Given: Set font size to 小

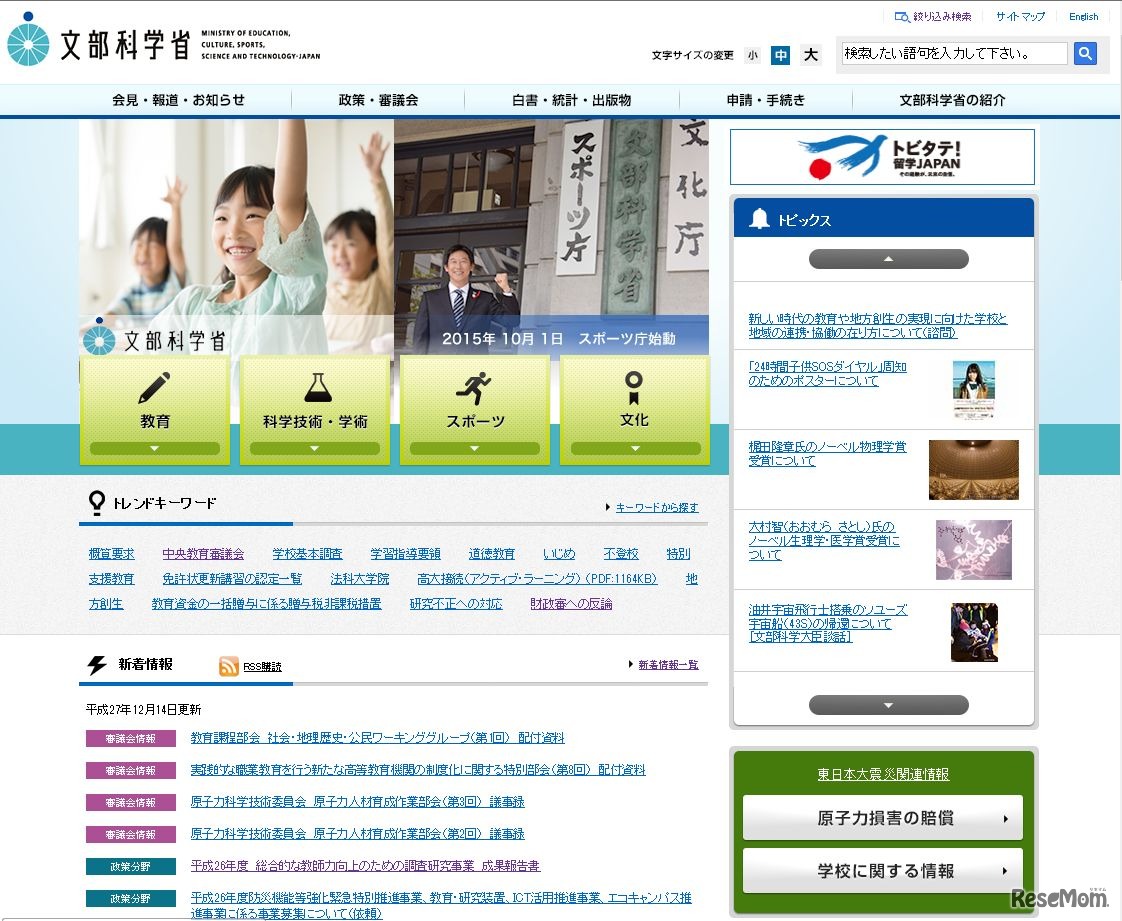Looking at the screenshot, I should pyautogui.click(x=752, y=55).
